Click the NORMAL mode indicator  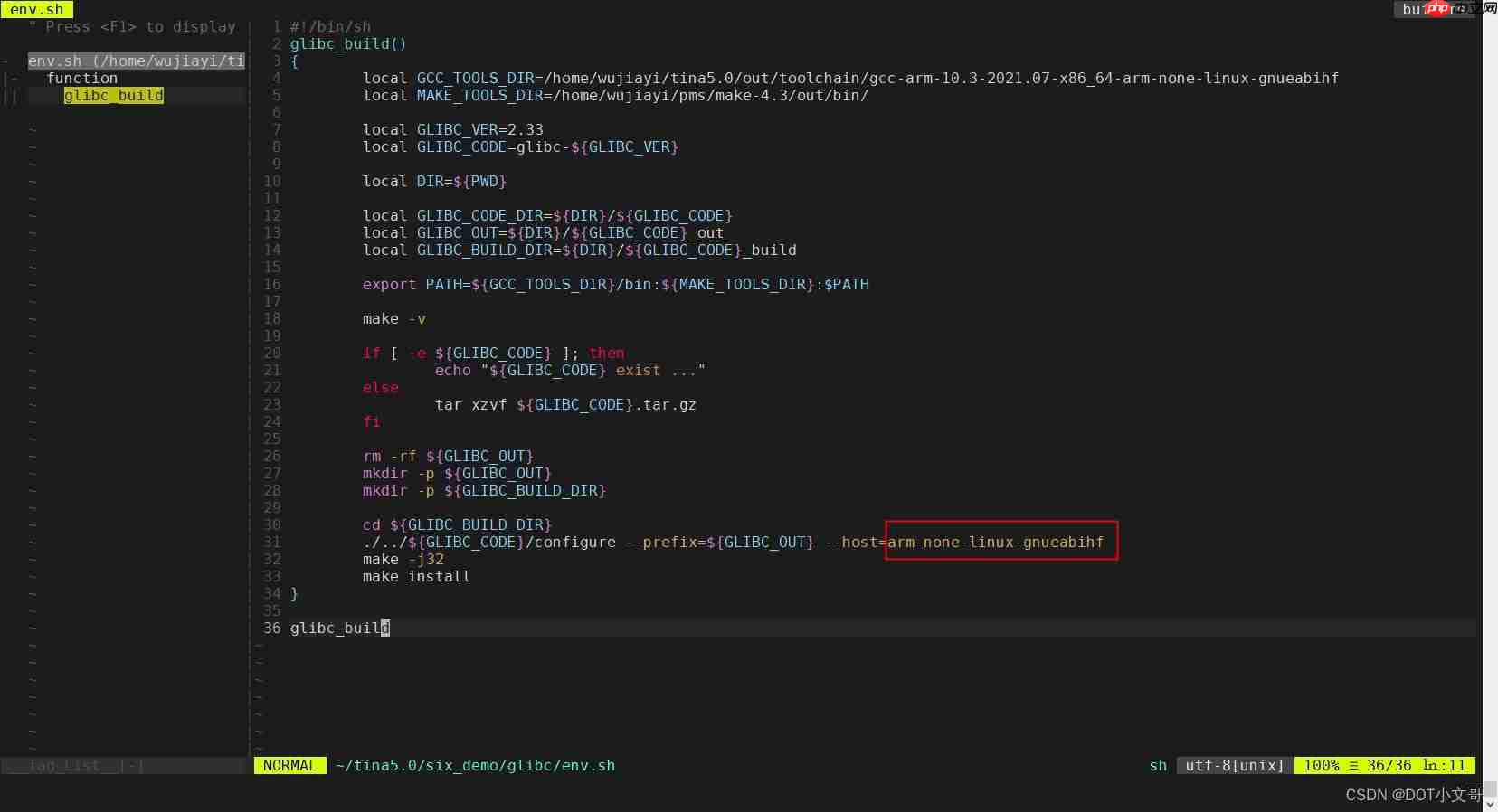(289, 765)
